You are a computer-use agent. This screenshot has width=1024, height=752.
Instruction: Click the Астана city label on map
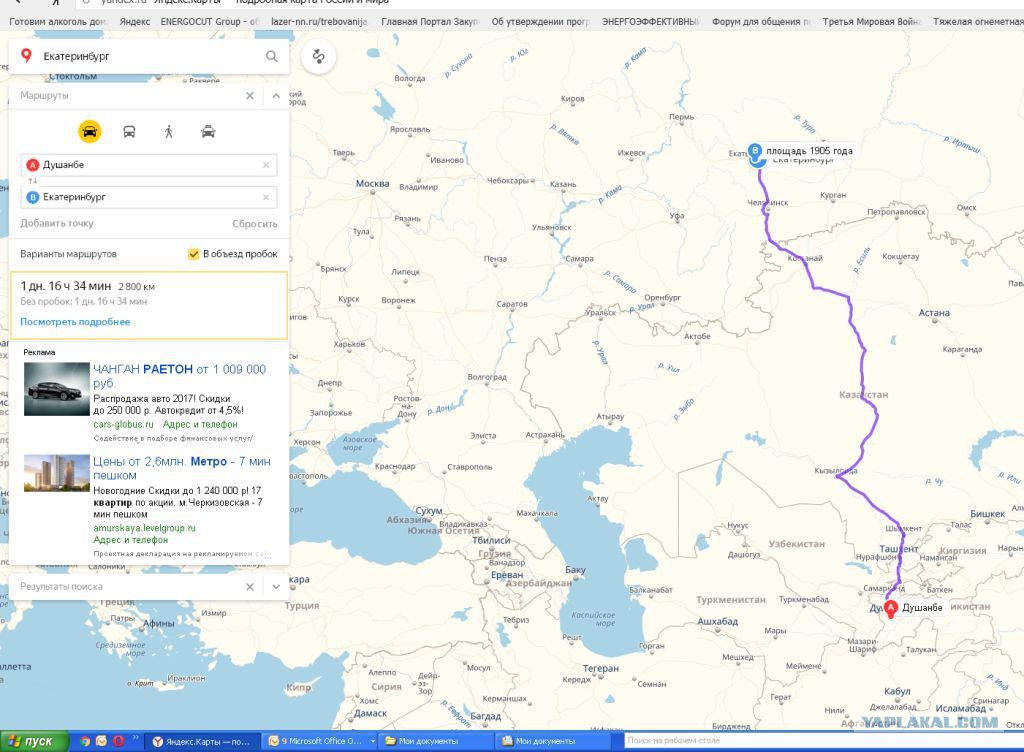pyautogui.click(x=934, y=313)
